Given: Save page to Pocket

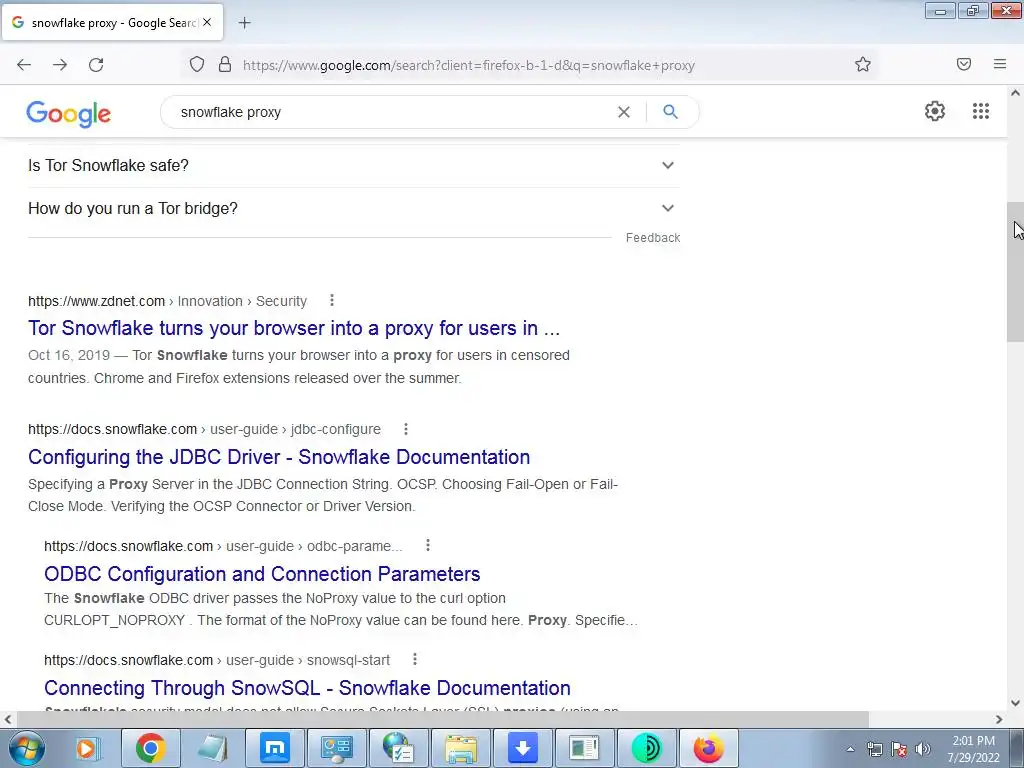Looking at the screenshot, I should click(964, 64).
